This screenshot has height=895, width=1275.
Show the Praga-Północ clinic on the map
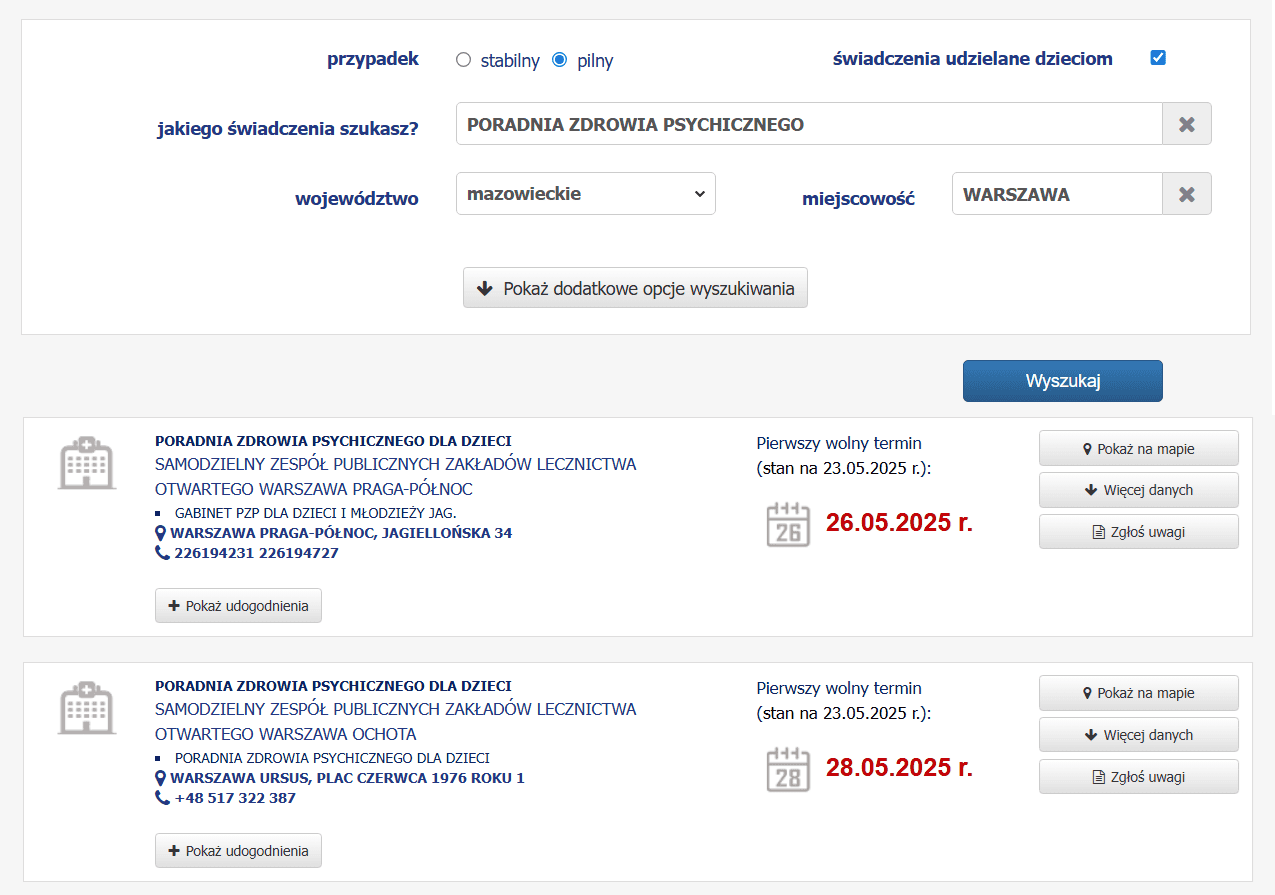point(1139,448)
